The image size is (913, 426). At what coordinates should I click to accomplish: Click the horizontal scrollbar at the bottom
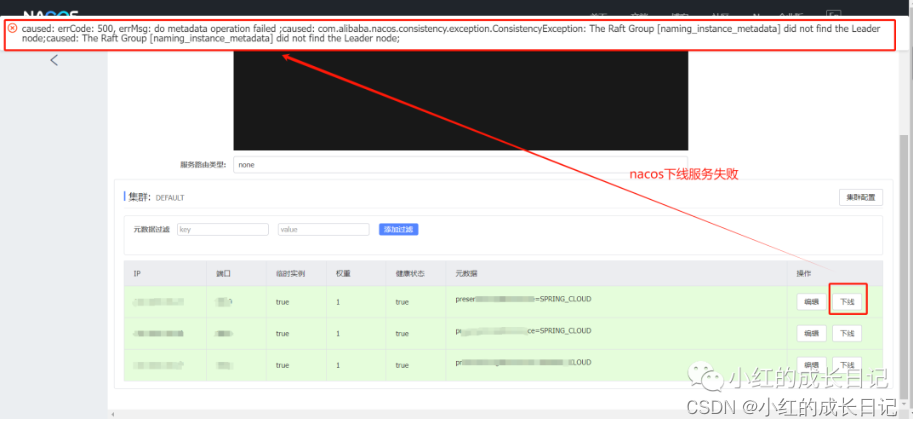click(x=504, y=414)
